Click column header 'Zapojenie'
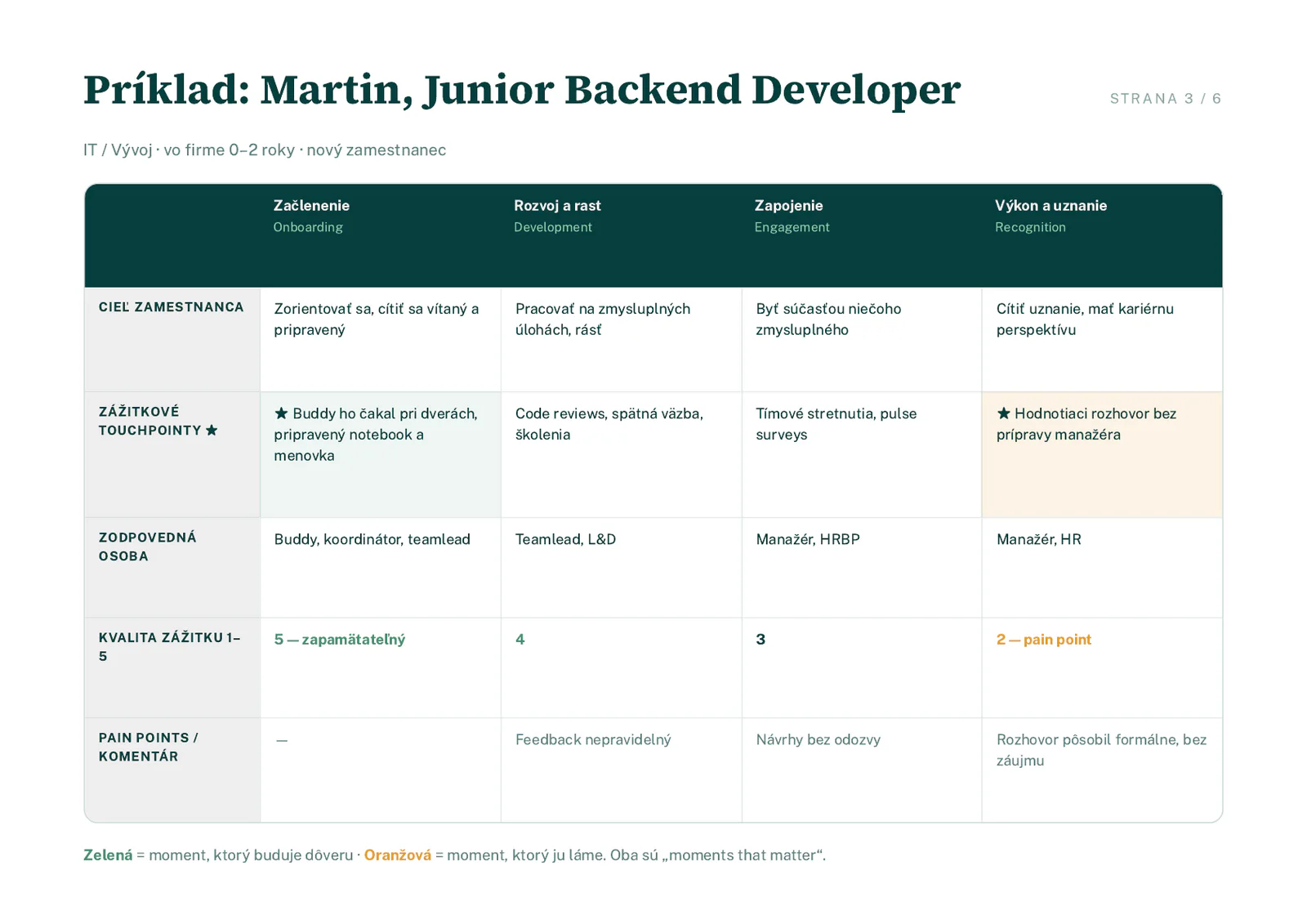Screen dimensions: 1307x924 click(x=788, y=206)
